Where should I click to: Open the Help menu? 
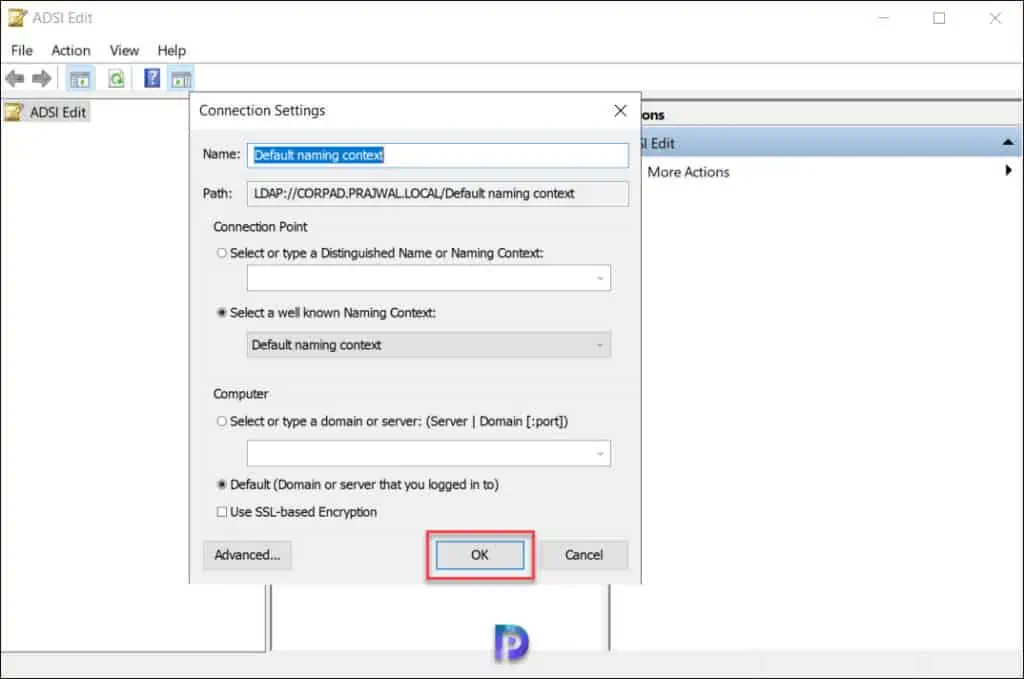click(x=171, y=50)
